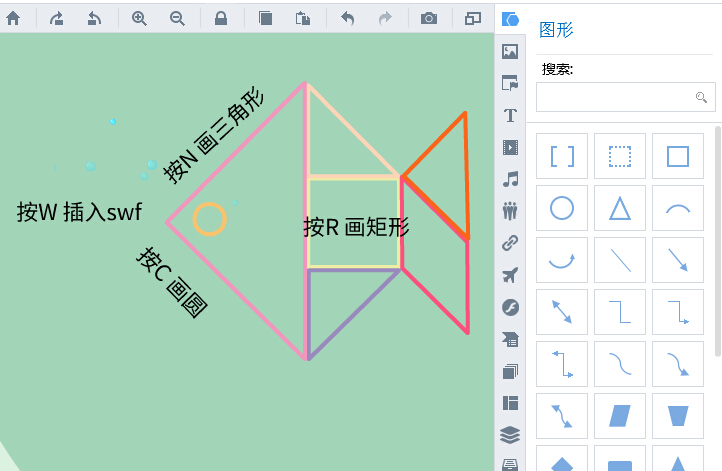Select the solid outline rectangle shape
Image resolution: width=722 pixels, height=471 pixels.
point(678,156)
